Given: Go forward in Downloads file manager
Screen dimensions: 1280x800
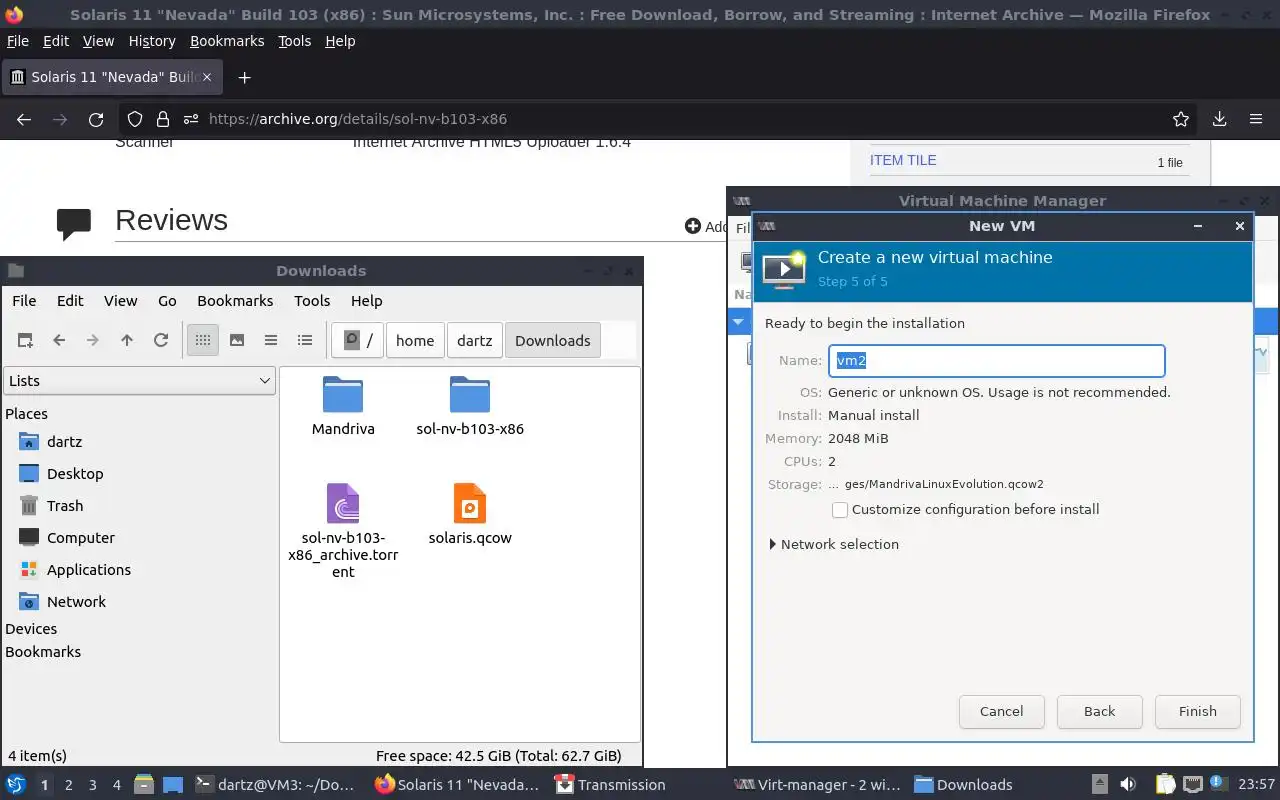Looking at the screenshot, I should pyautogui.click(x=93, y=340).
